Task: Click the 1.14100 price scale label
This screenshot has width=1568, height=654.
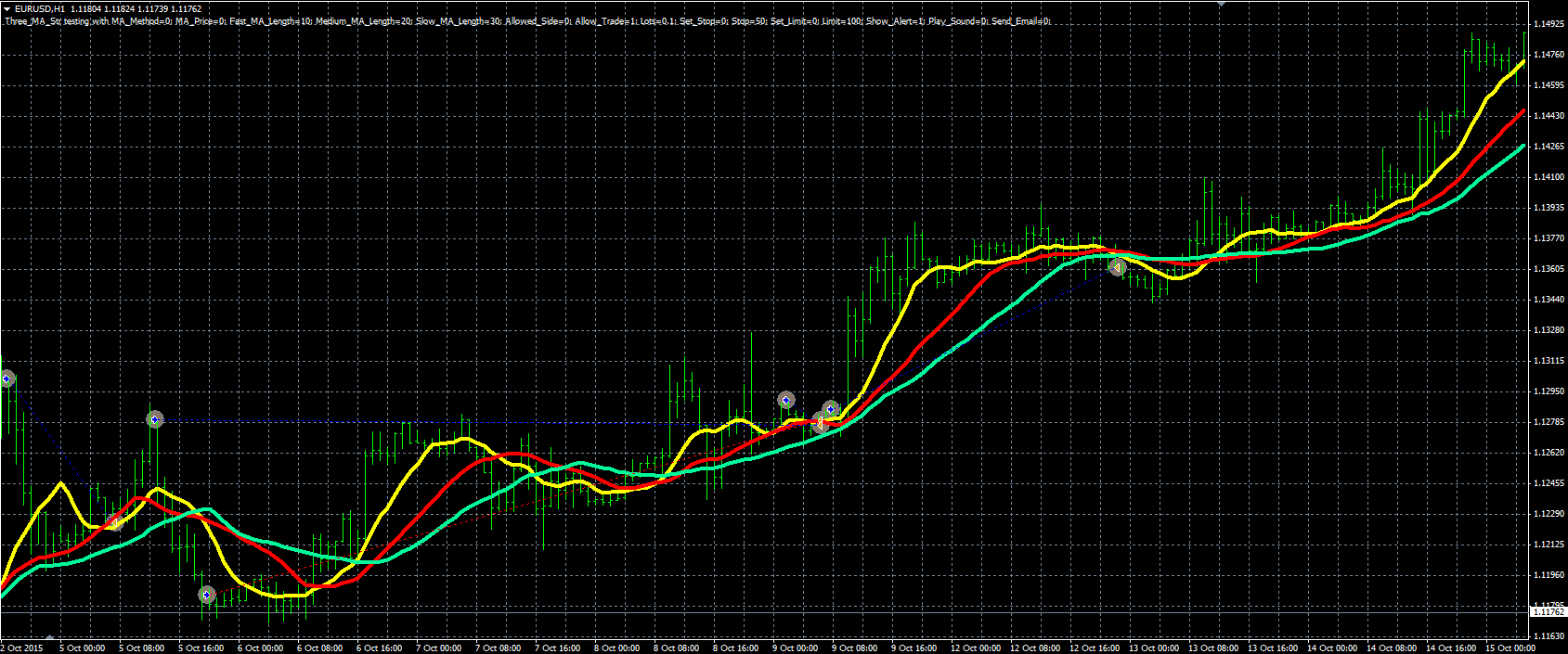Action: [x=1549, y=177]
